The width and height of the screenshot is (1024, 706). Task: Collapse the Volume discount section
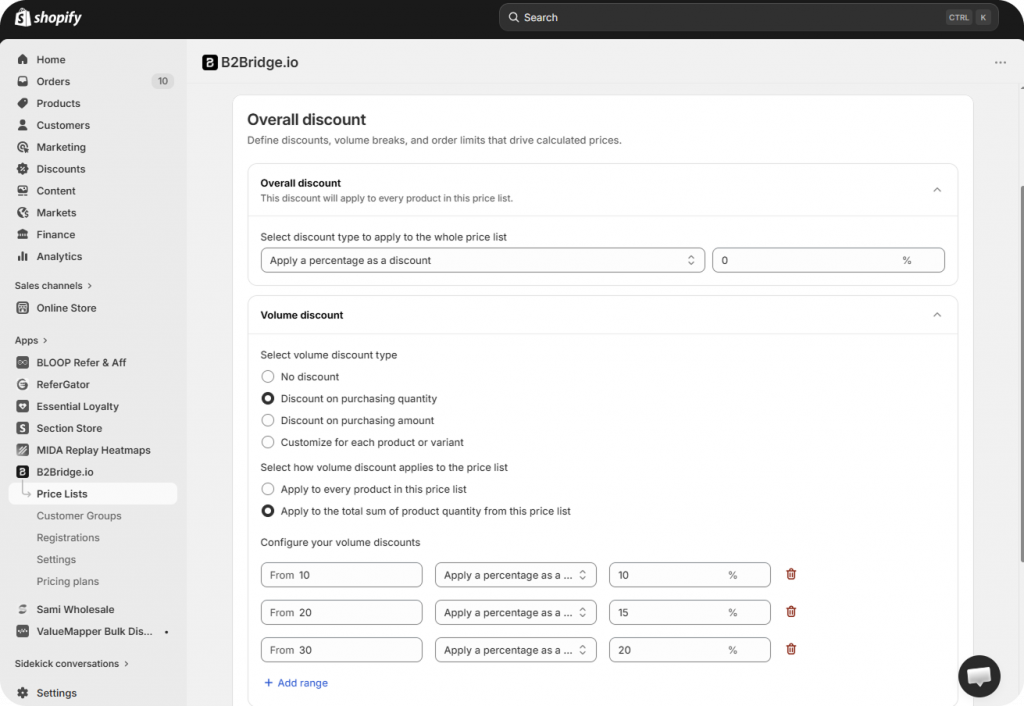click(936, 315)
